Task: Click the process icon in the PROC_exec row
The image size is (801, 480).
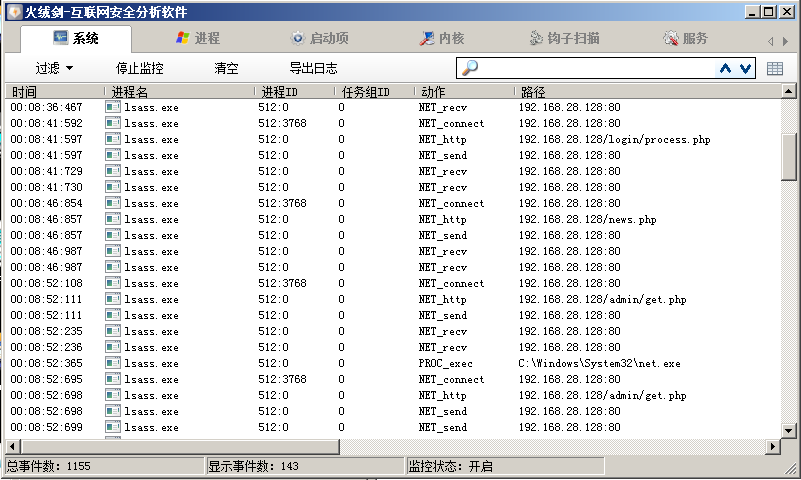Action: tap(113, 363)
